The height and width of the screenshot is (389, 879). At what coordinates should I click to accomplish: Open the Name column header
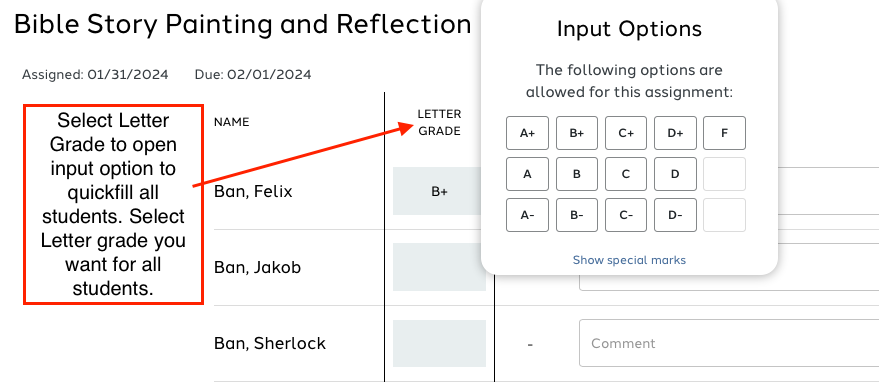pyautogui.click(x=232, y=122)
